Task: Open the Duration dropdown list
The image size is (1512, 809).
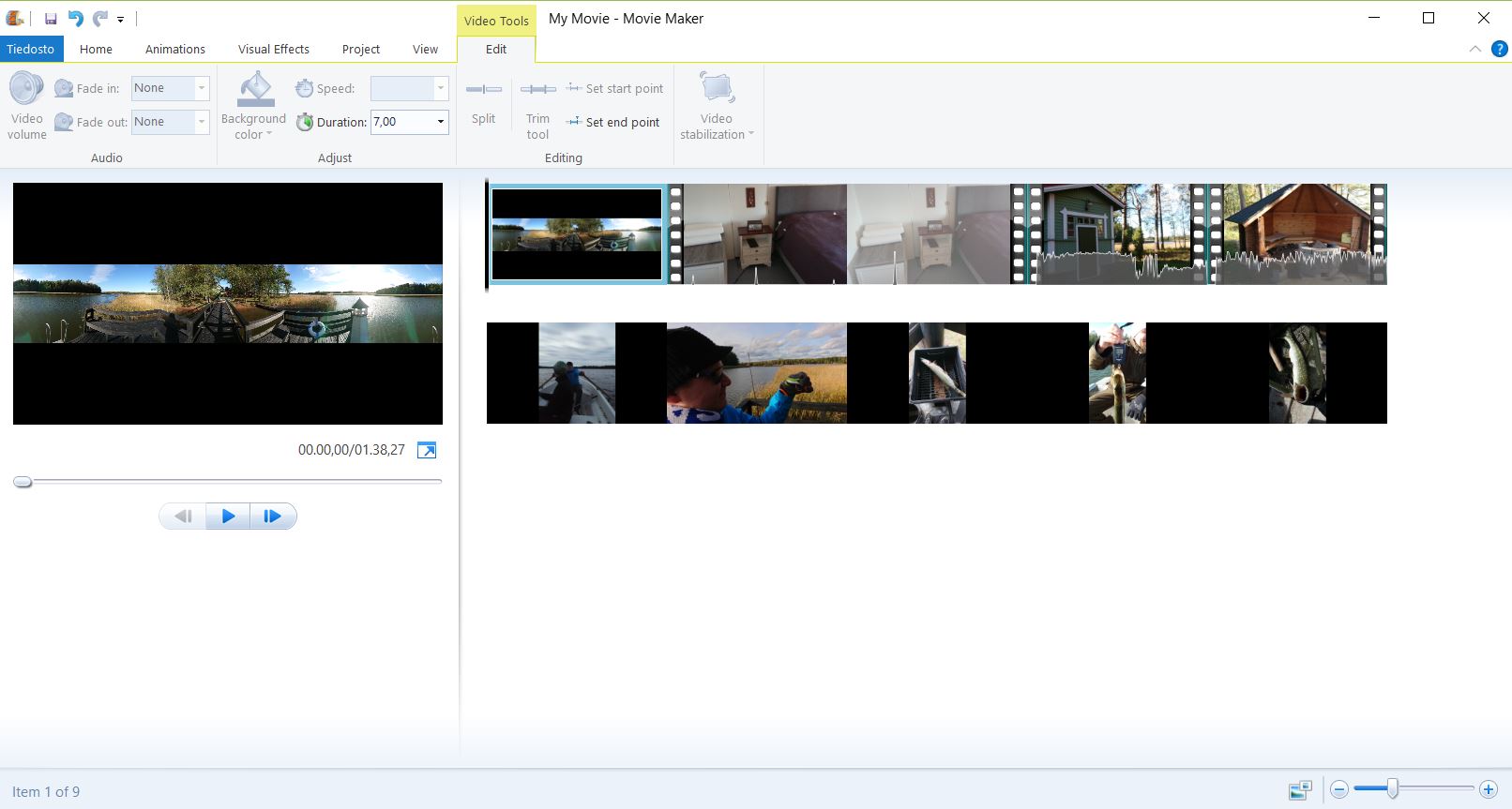Action: tap(440, 122)
